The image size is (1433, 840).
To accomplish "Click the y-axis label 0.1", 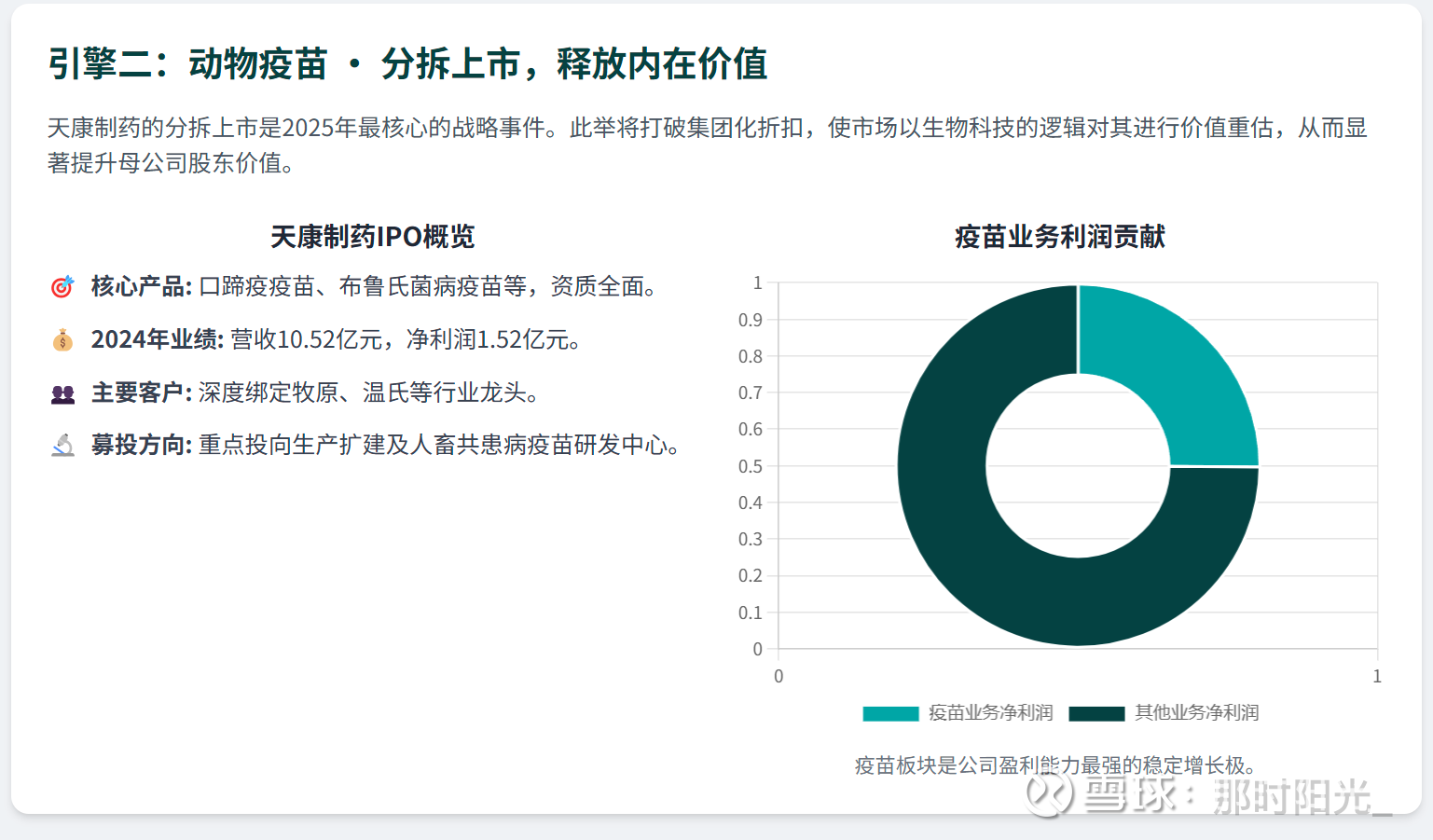I will tap(751, 613).
